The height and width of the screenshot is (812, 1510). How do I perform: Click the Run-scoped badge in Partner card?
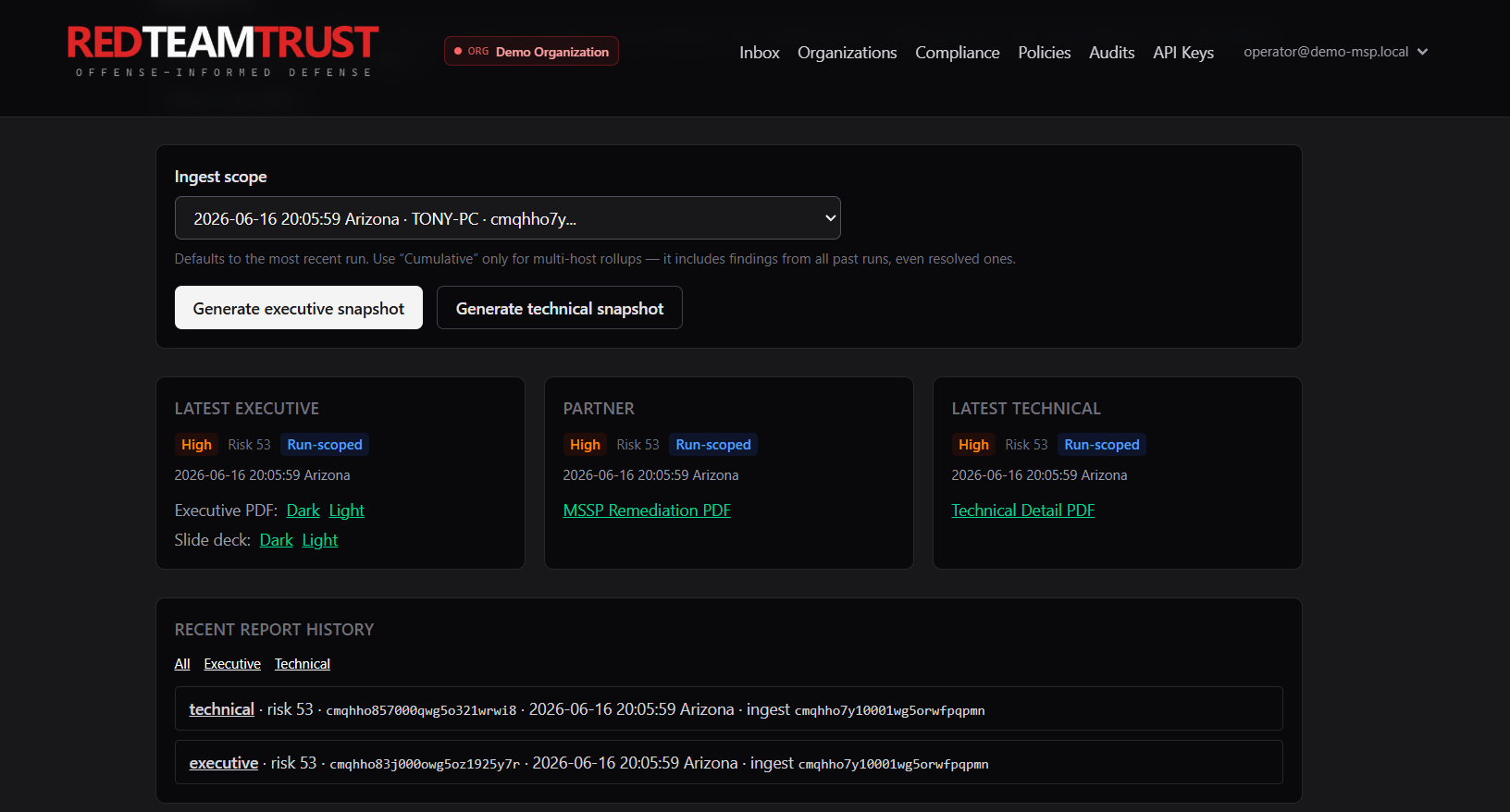[x=712, y=445]
